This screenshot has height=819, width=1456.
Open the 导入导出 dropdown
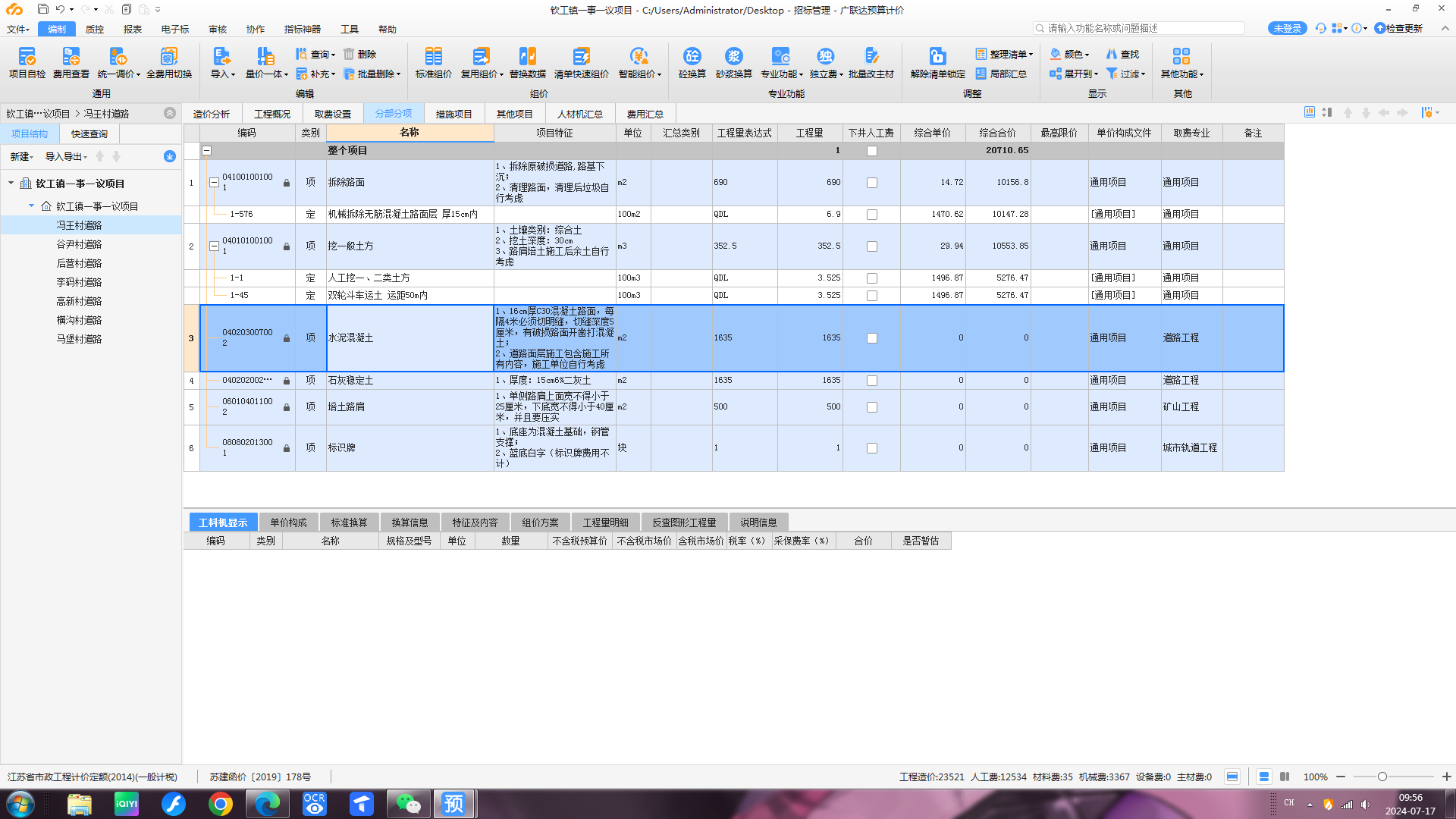tap(66, 157)
